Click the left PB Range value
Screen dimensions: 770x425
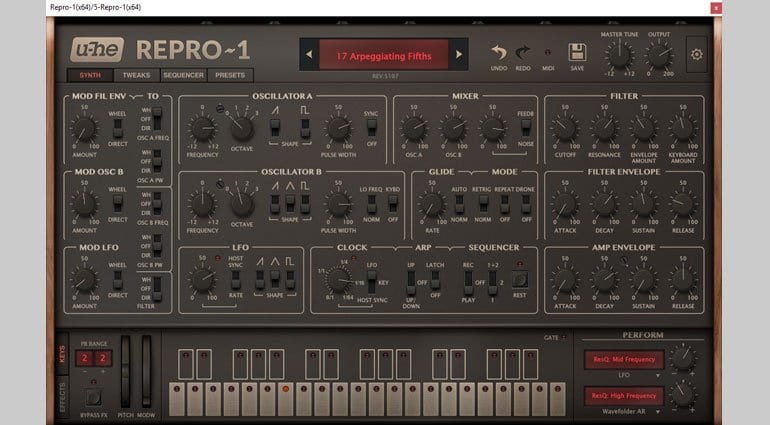84,358
